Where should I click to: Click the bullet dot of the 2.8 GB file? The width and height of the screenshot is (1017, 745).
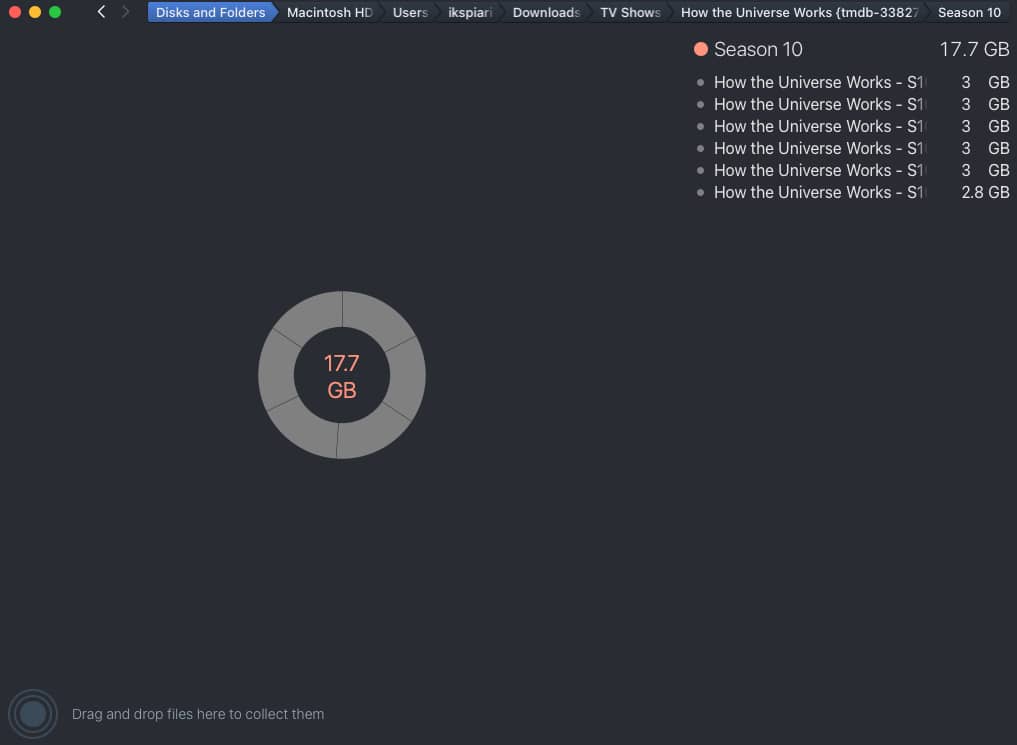[700, 193]
